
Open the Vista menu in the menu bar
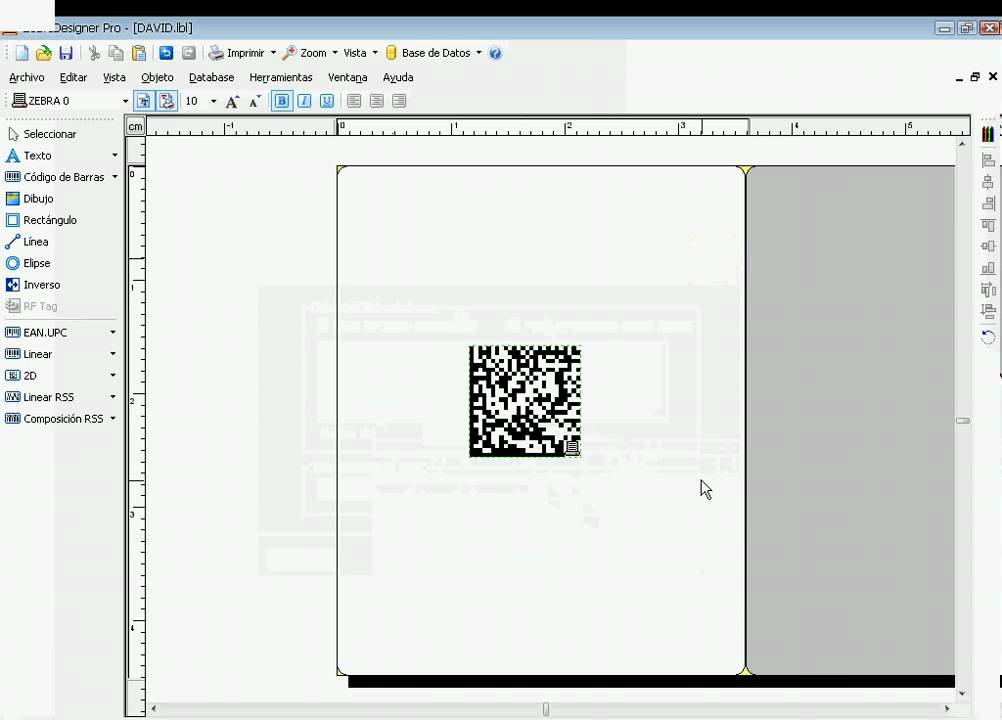tap(114, 77)
